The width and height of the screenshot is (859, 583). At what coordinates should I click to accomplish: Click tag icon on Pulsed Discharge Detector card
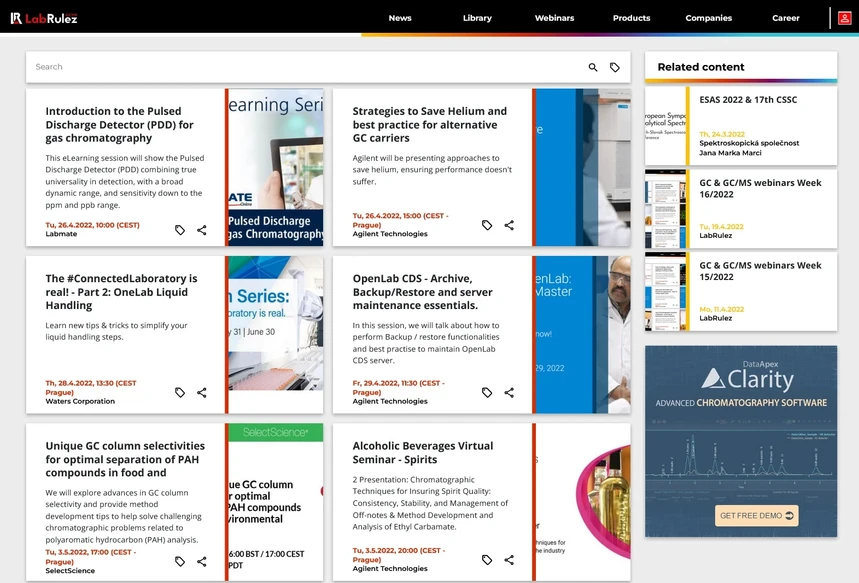coord(180,230)
